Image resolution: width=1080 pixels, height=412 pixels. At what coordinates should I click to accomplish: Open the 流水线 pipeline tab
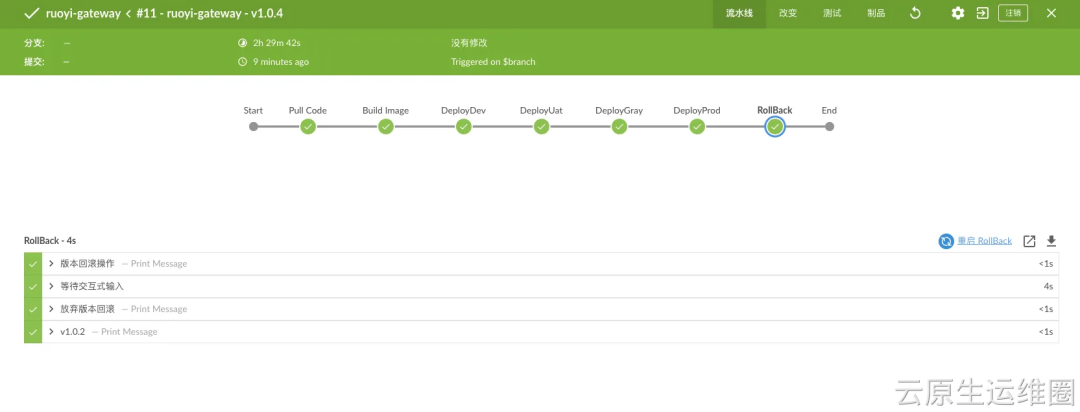tap(740, 13)
